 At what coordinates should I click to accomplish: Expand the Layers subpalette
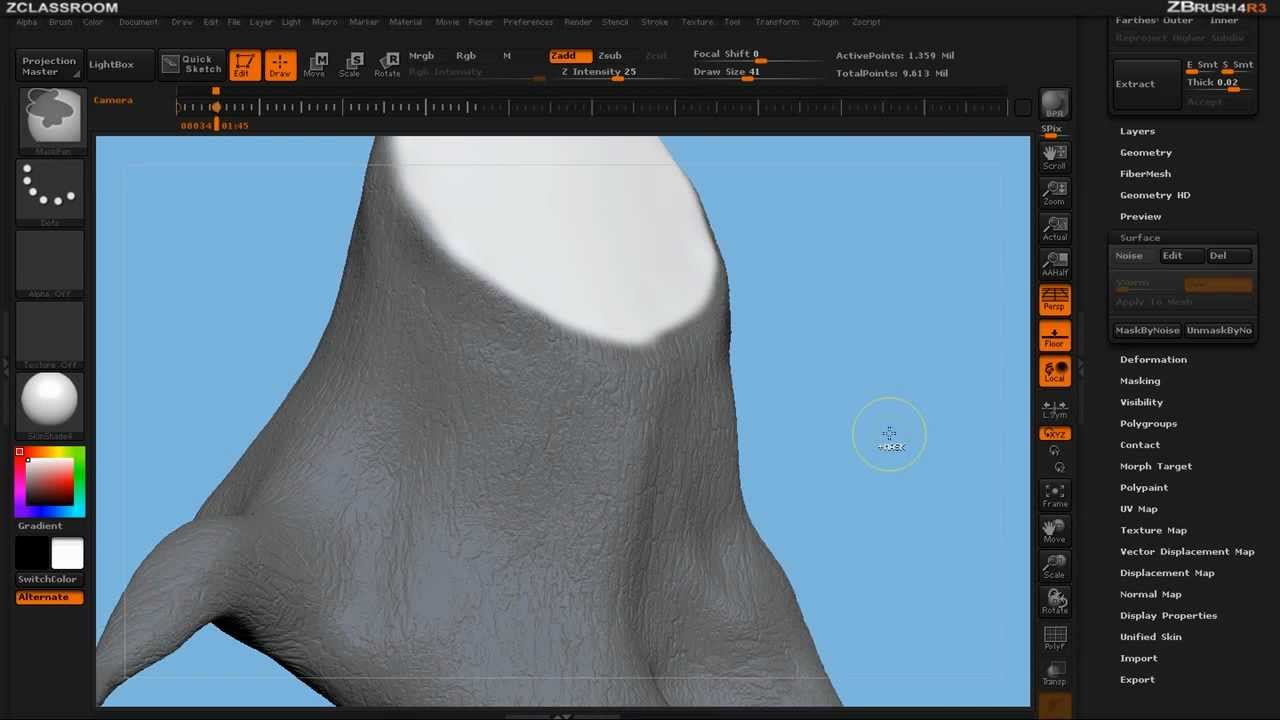pos(1137,131)
